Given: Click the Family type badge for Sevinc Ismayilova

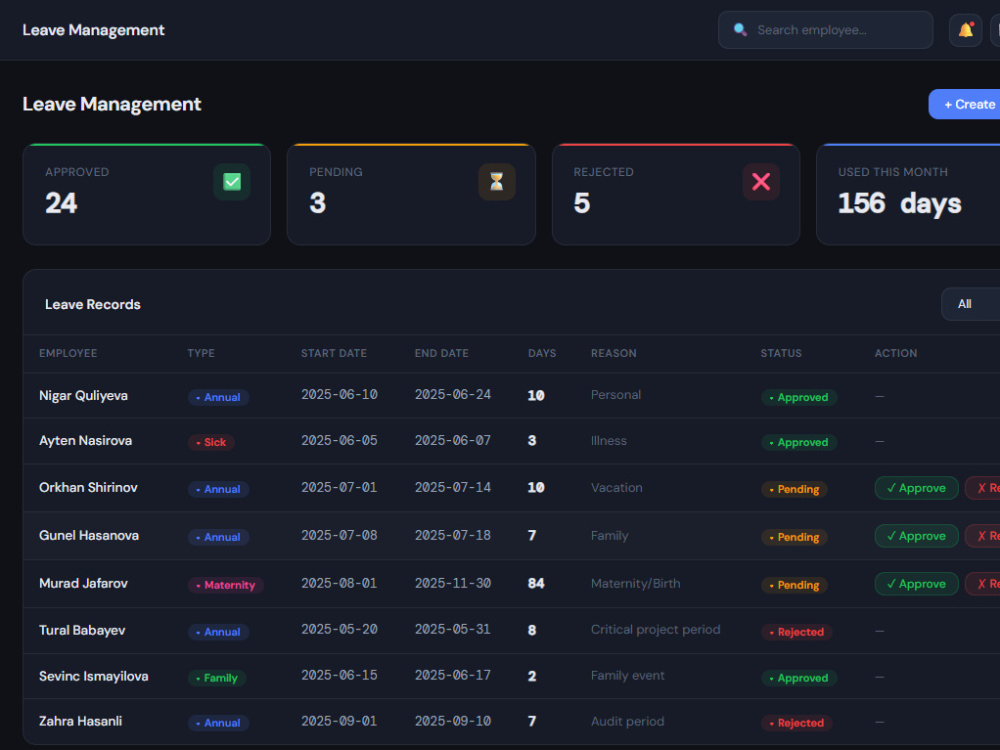Looking at the screenshot, I should (x=217, y=678).
